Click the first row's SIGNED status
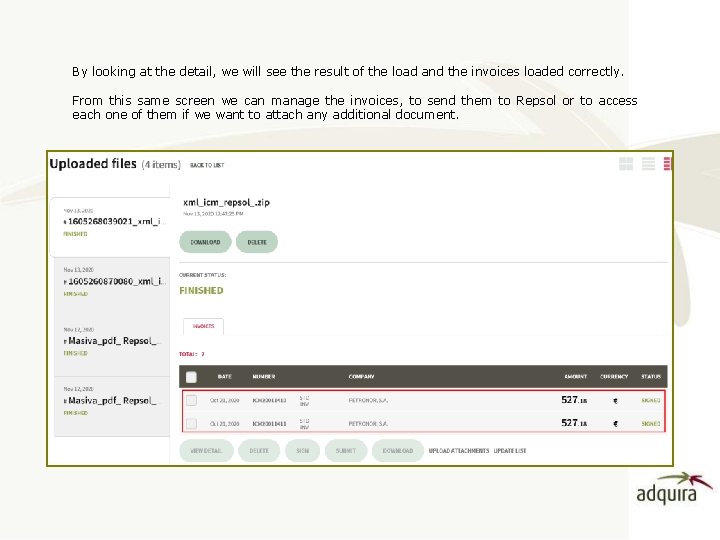 point(651,400)
